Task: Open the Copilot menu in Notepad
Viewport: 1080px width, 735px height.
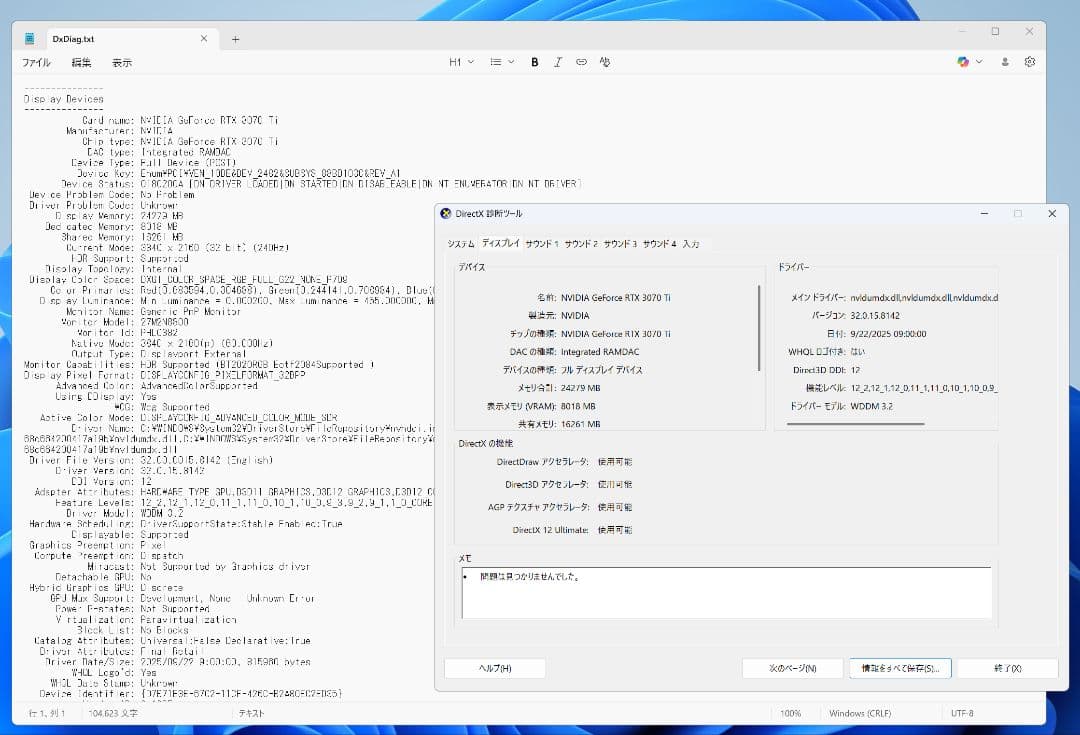Action: point(963,62)
